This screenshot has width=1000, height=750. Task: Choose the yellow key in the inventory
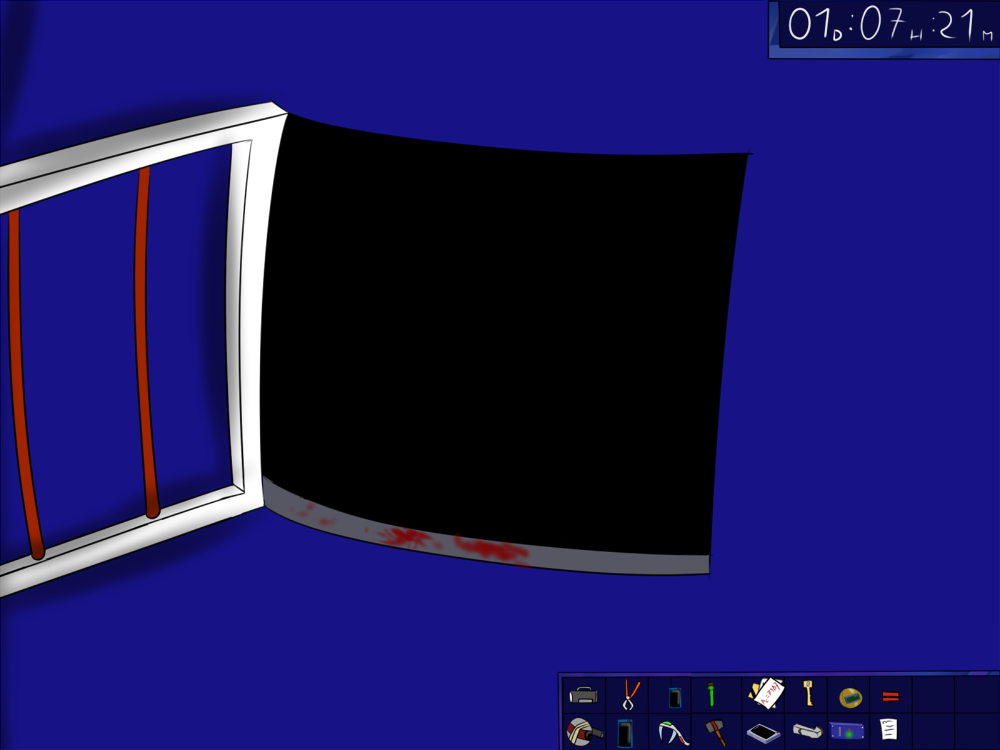pos(807,692)
